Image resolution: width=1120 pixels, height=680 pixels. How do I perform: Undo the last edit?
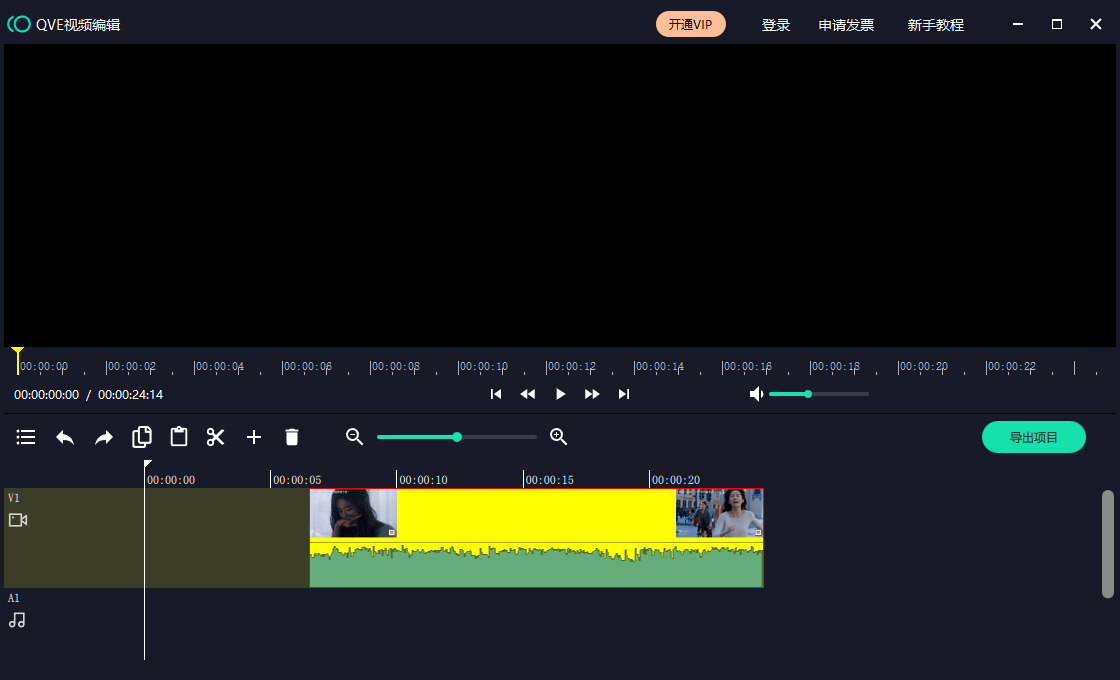coord(65,437)
